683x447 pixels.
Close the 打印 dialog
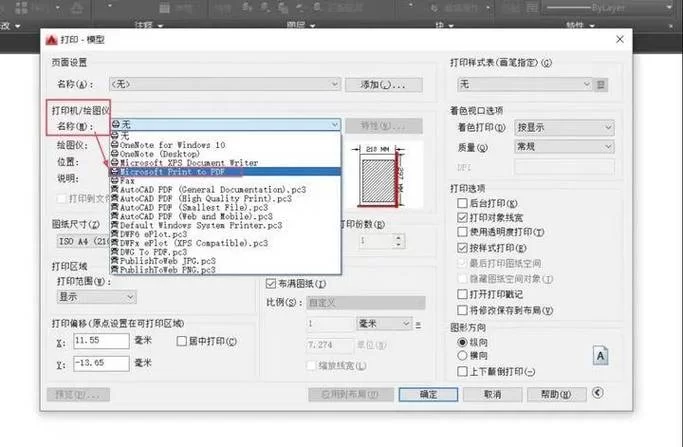(x=620, y=40)
